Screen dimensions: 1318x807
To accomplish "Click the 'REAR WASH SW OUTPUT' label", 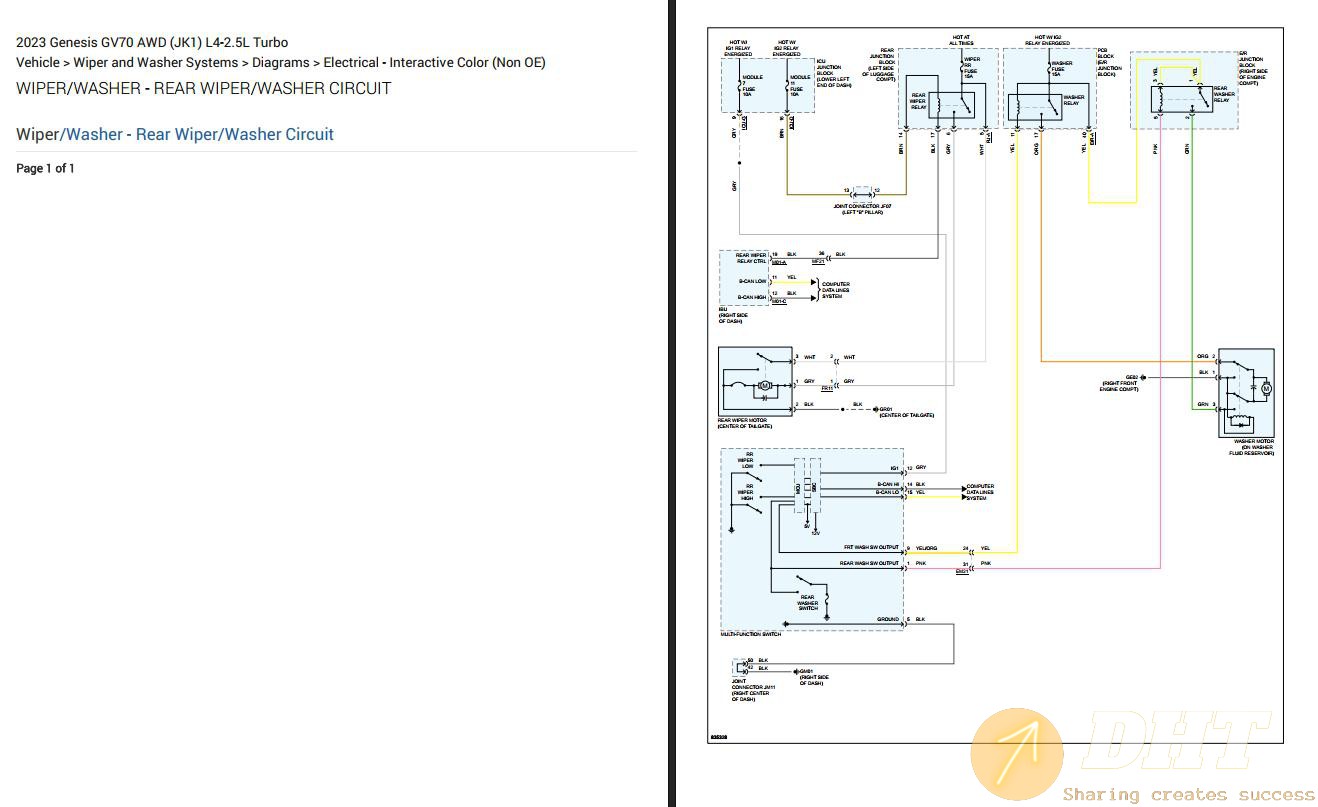I will click(869, 563).
